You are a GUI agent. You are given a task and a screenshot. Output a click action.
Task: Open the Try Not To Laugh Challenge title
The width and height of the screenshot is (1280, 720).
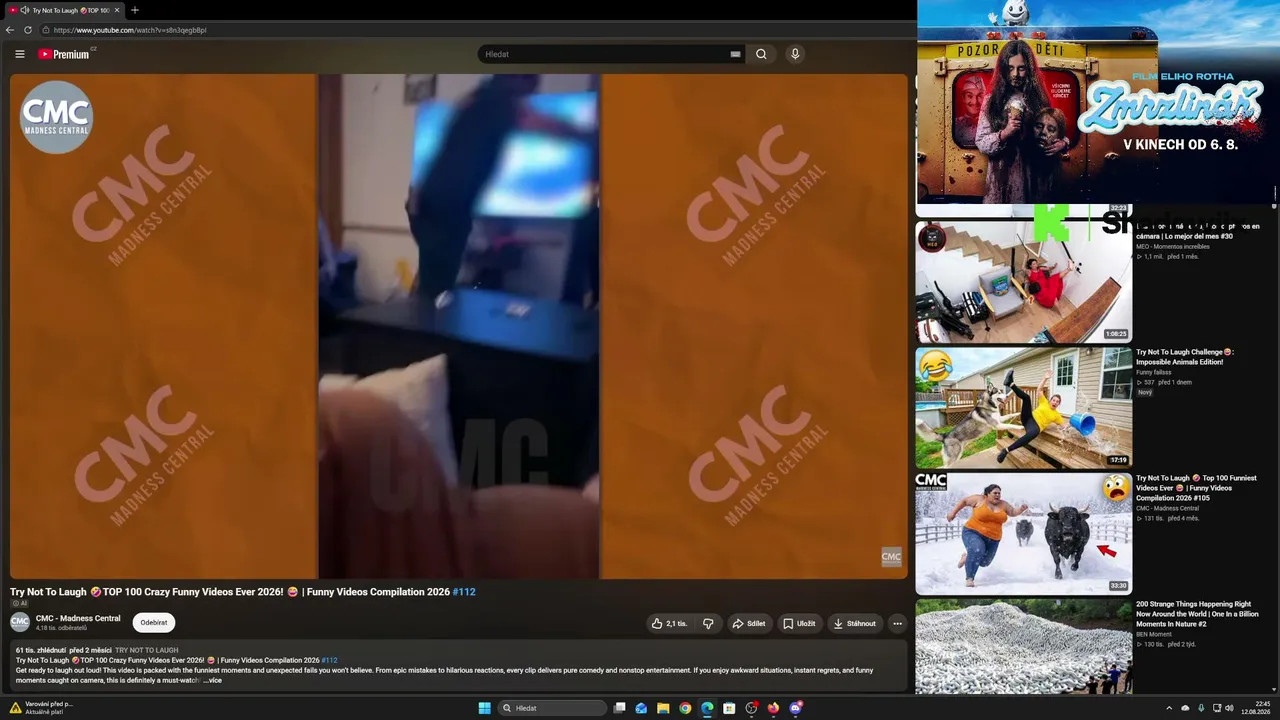(x=1184, y=357)
